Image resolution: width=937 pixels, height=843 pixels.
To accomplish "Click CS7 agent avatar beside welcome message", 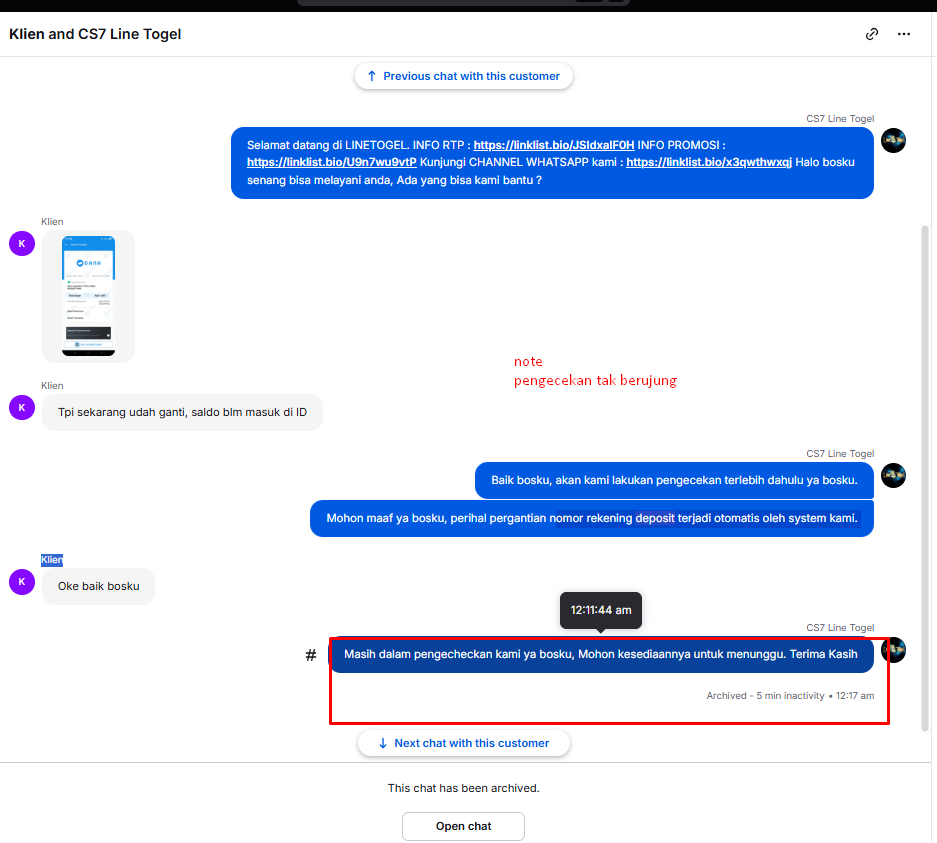I will [893, 140].
